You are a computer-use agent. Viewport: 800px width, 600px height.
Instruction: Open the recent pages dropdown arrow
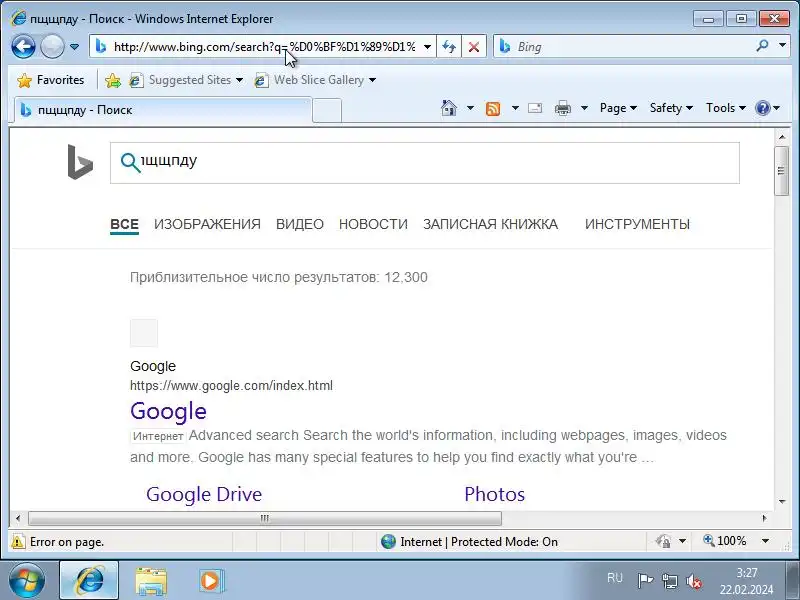point(74,47)
